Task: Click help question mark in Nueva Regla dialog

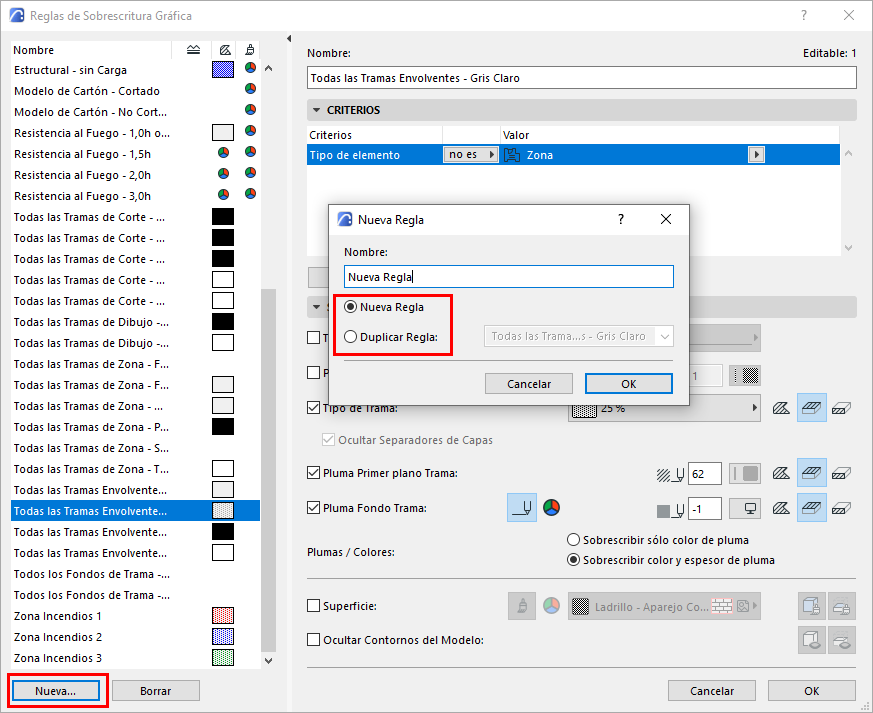Action: pyautogui.click(x=621, y=219)
